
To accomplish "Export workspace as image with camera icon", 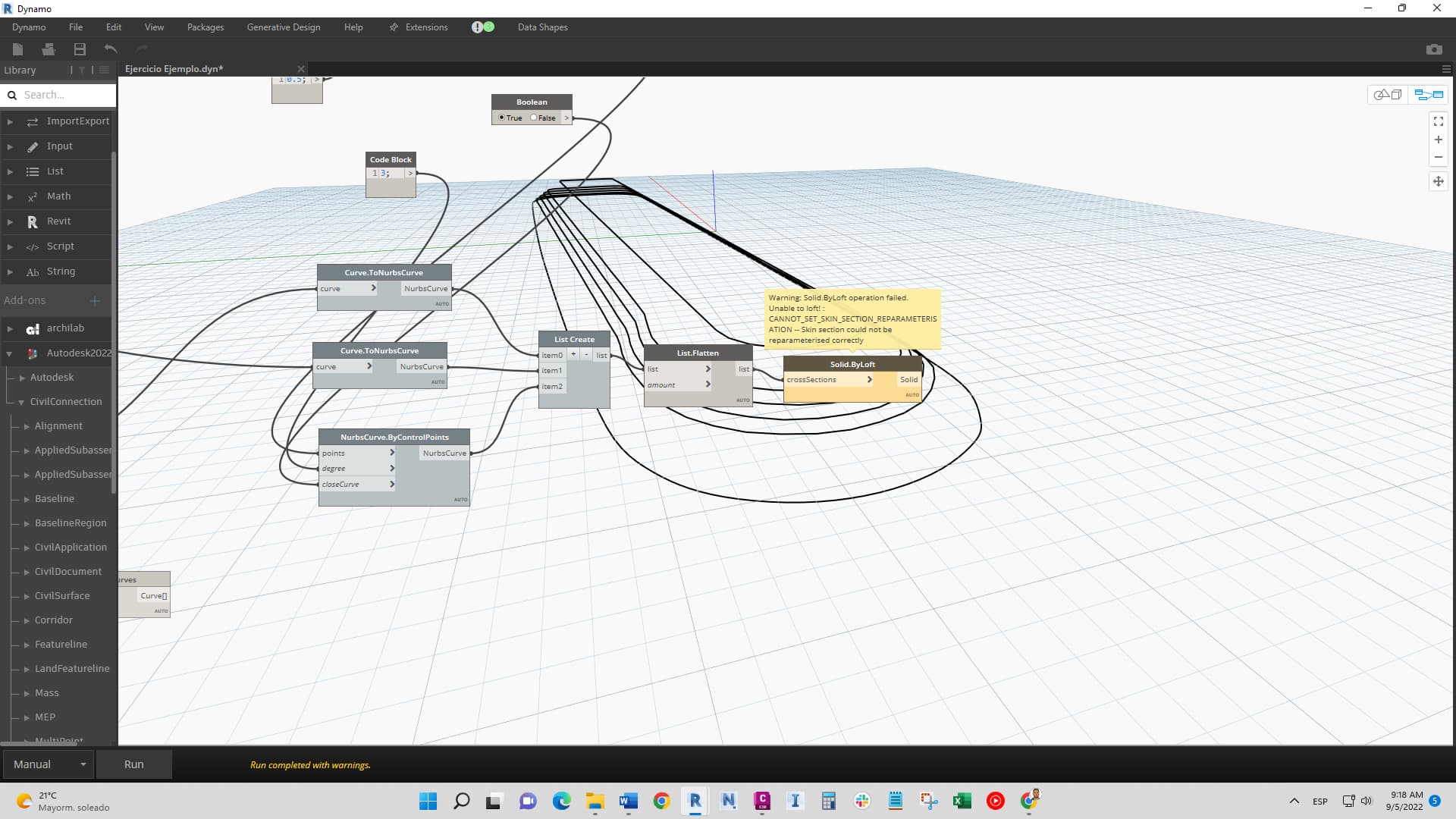I will (x=1433, y=49).
